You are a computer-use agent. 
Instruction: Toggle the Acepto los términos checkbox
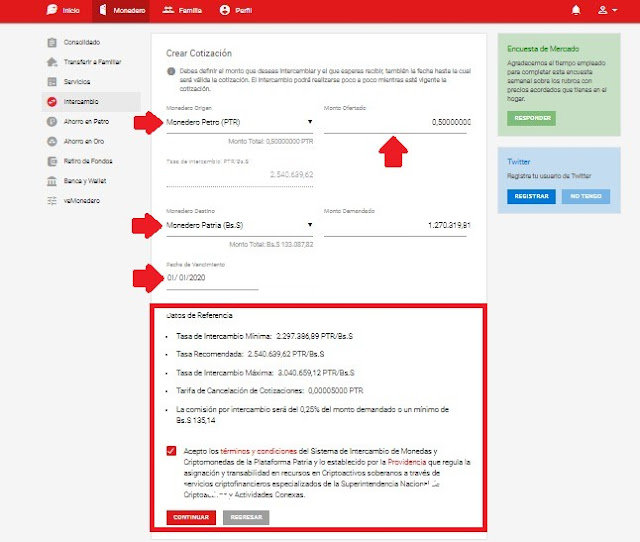click(171, 451)
